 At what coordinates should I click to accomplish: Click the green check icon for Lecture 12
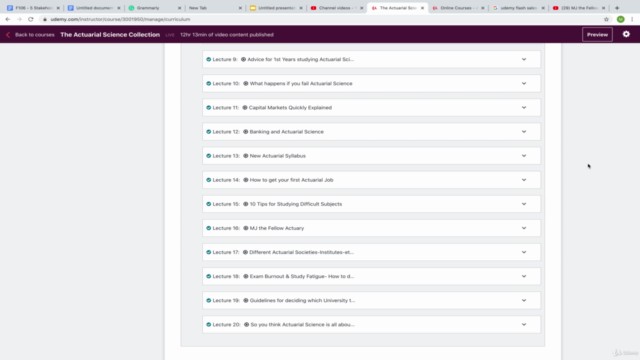pyautogui.click(x=209, y=131)
